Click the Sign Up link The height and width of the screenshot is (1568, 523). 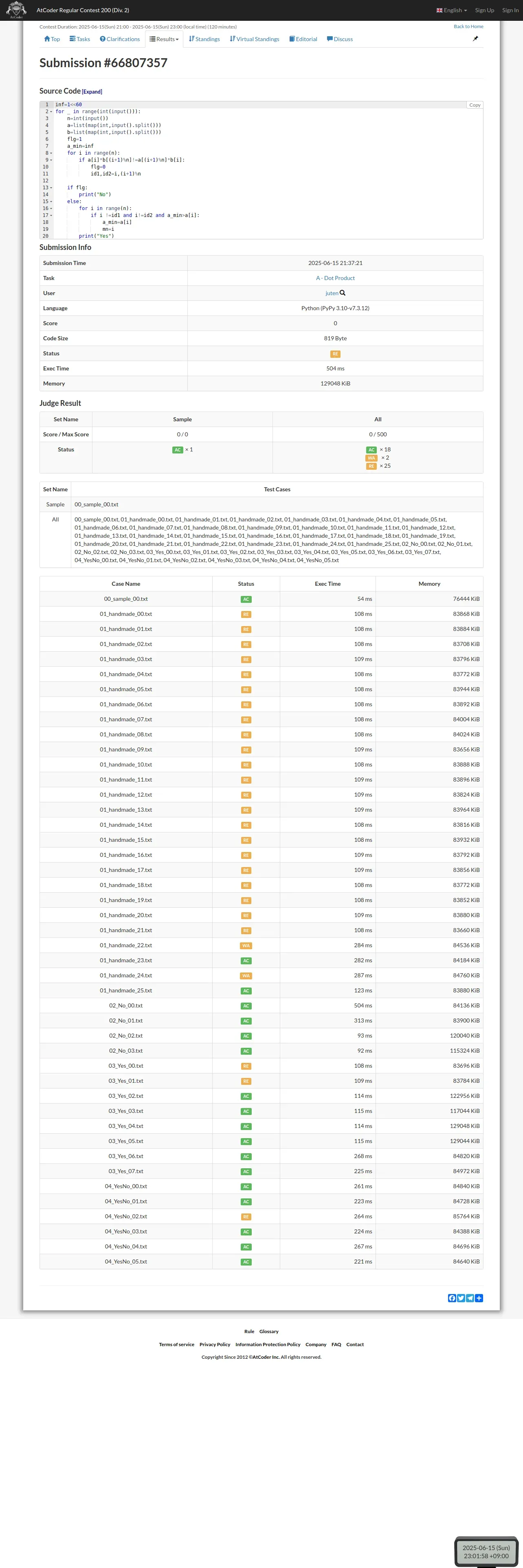[x=484, y=10]
